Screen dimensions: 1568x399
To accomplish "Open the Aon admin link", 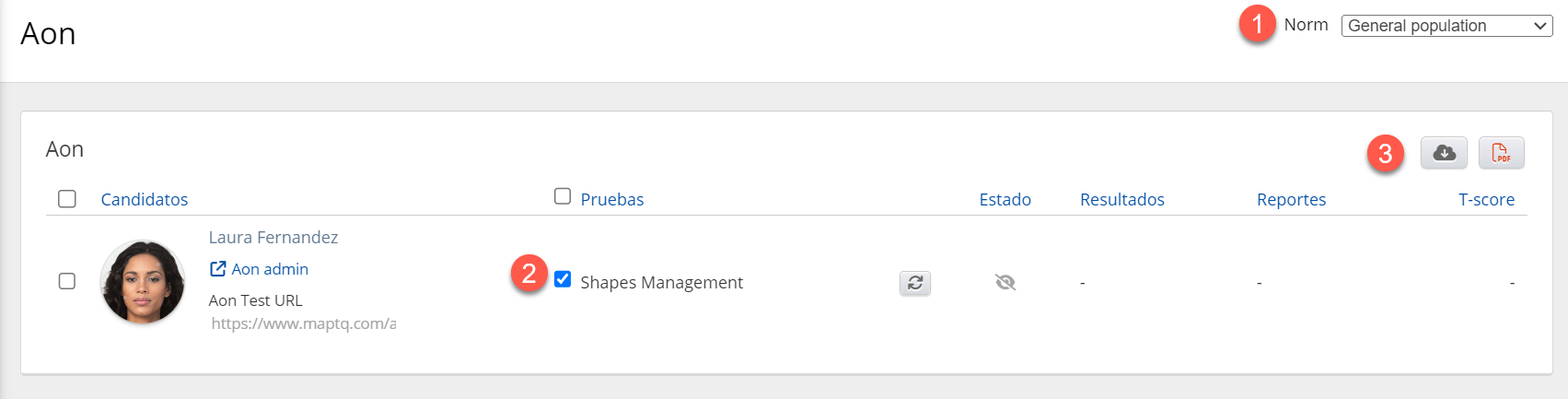I will pyautogui.click(x=270, y=269).
